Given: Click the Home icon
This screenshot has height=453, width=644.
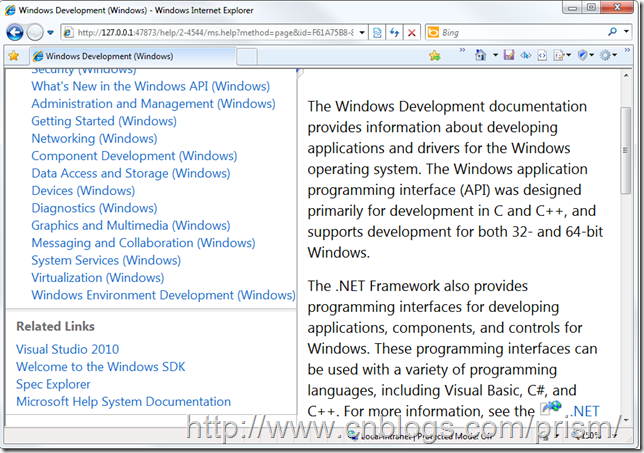Looking at the screenshot, I should coord(480,55).
